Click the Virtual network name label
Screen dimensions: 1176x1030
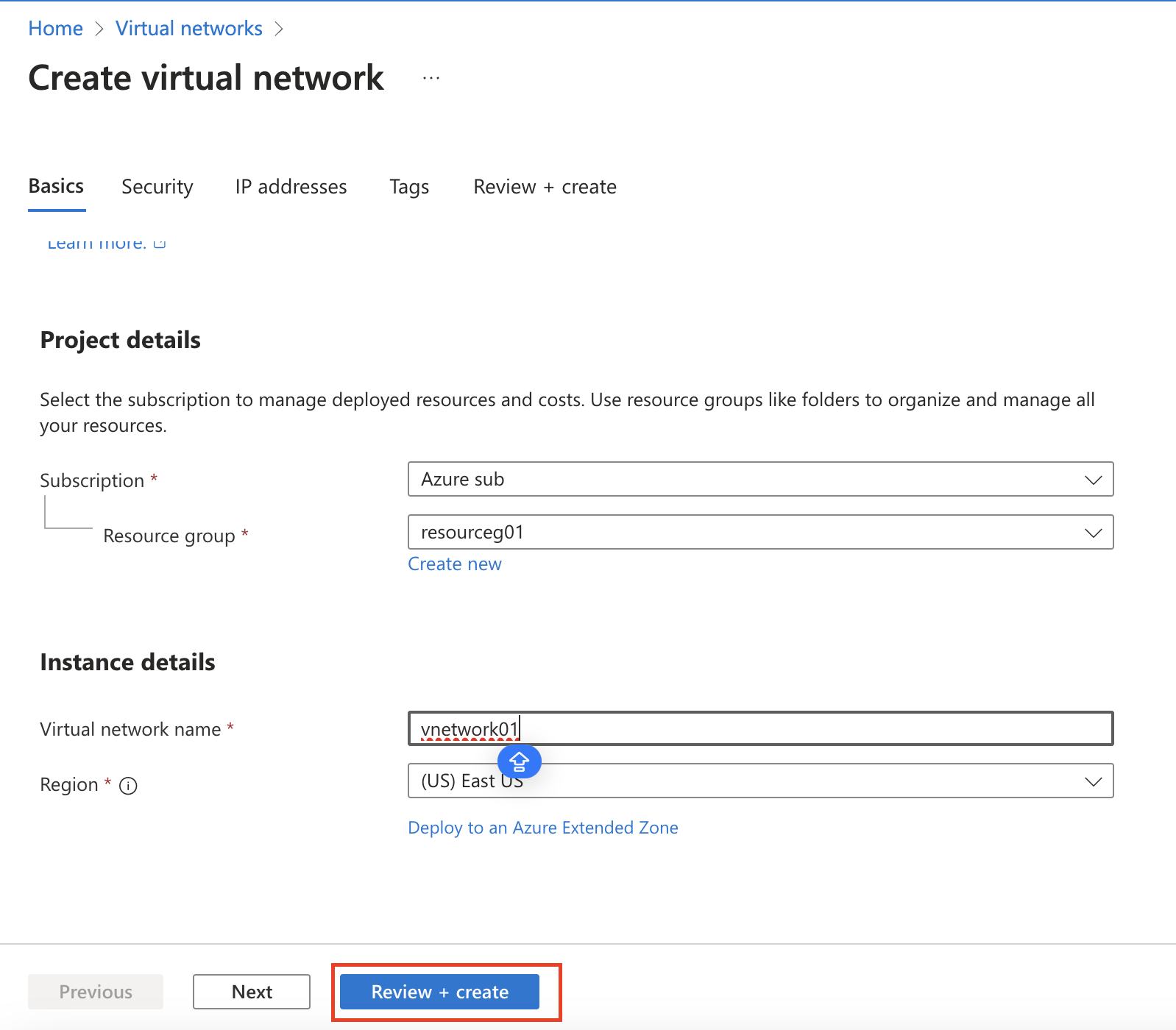130,729
